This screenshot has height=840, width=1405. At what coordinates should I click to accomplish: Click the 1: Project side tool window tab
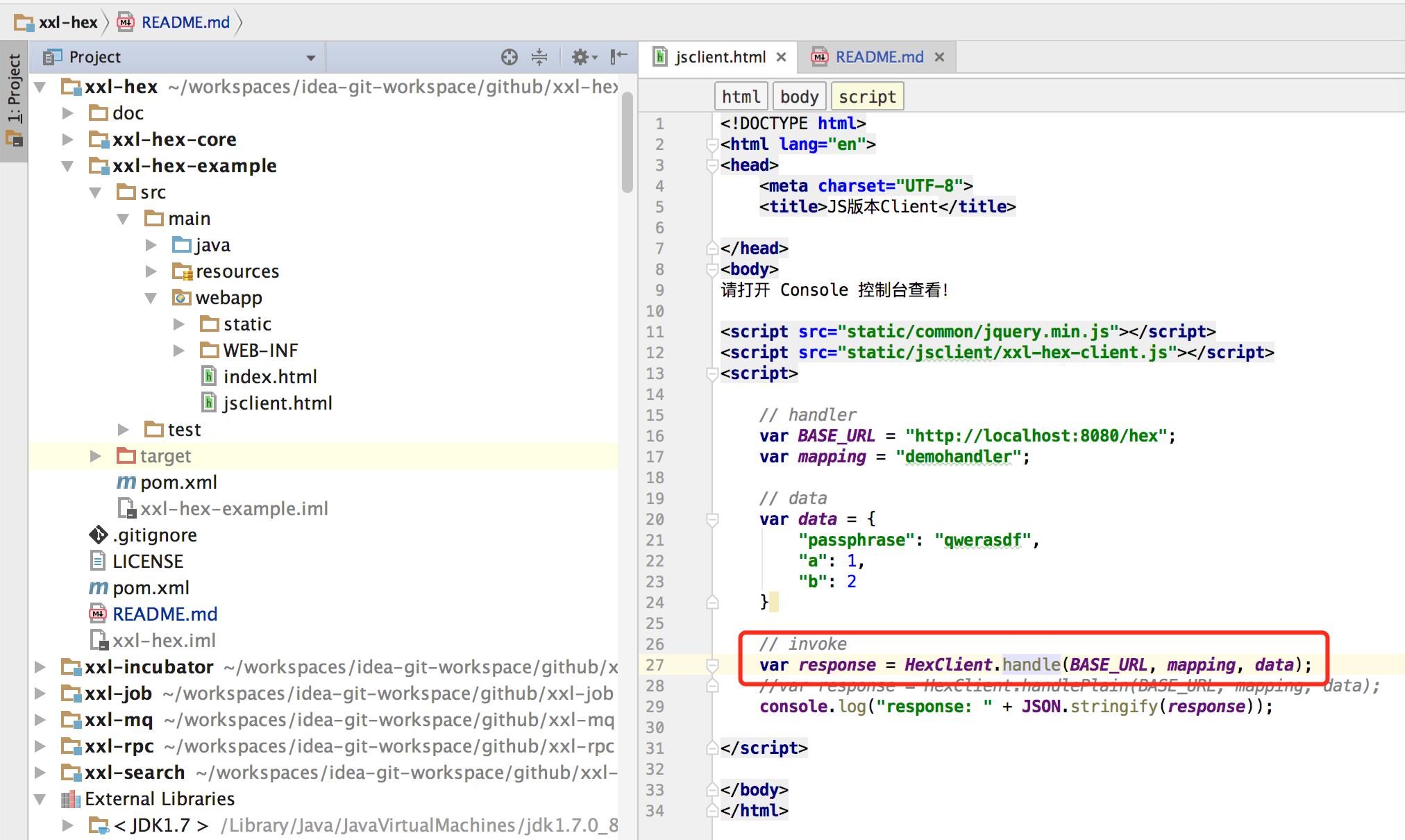coord(14,101)
